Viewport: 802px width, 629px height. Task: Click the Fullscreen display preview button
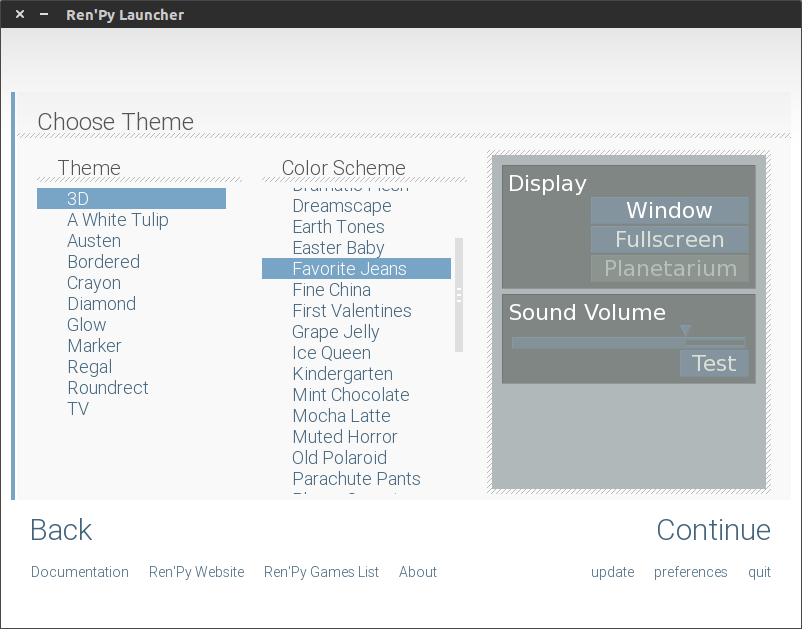click(669, 240)
